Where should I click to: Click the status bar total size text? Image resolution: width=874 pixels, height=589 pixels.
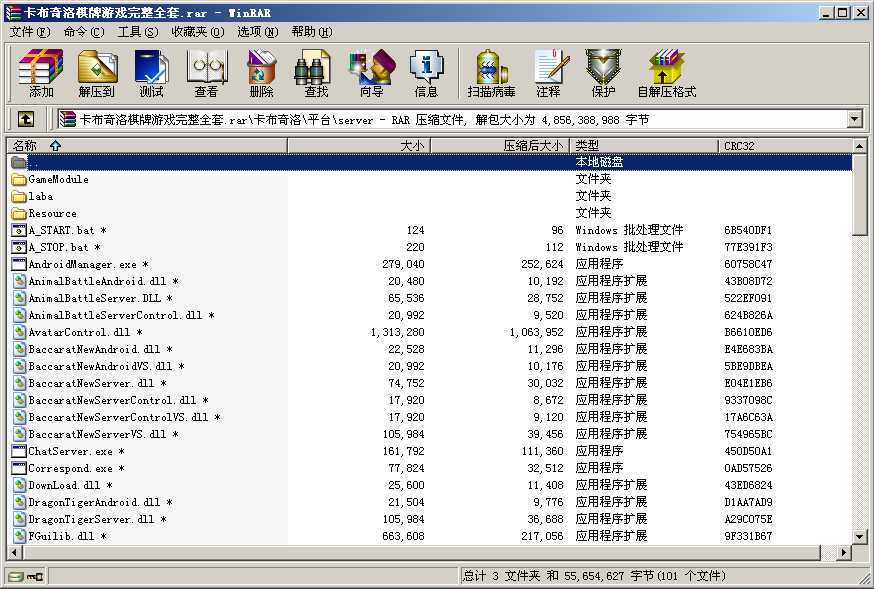594,576
